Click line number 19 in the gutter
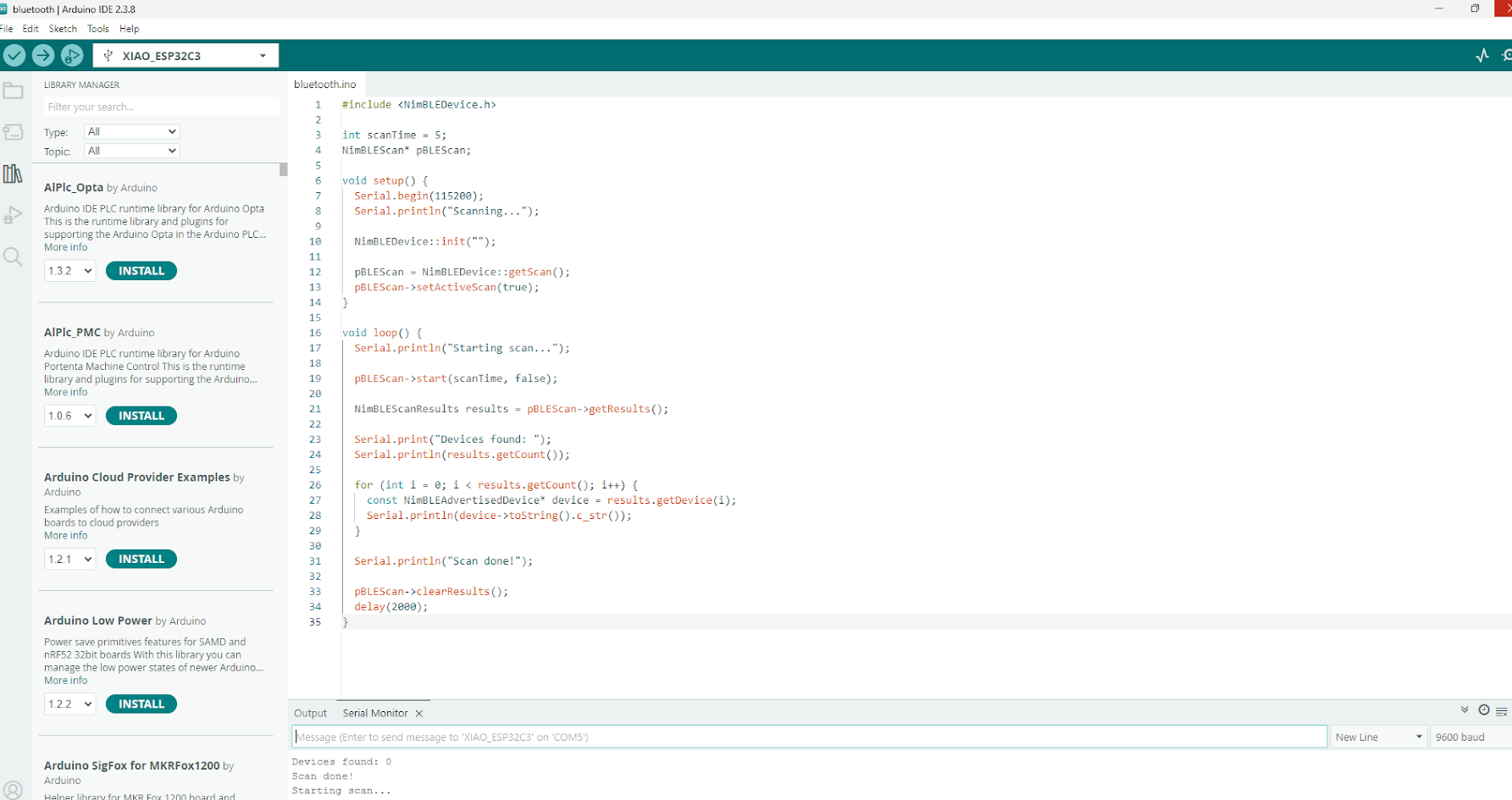The width and height of the screenshot is (1512, 800). click(x=315, y=378)
